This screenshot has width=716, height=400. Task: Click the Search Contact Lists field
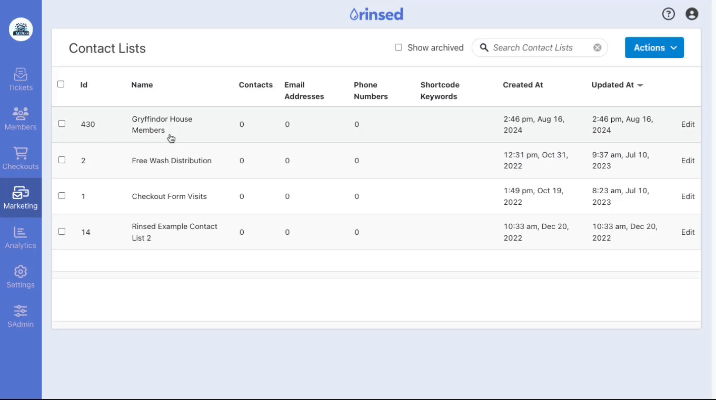coord(537,48)
